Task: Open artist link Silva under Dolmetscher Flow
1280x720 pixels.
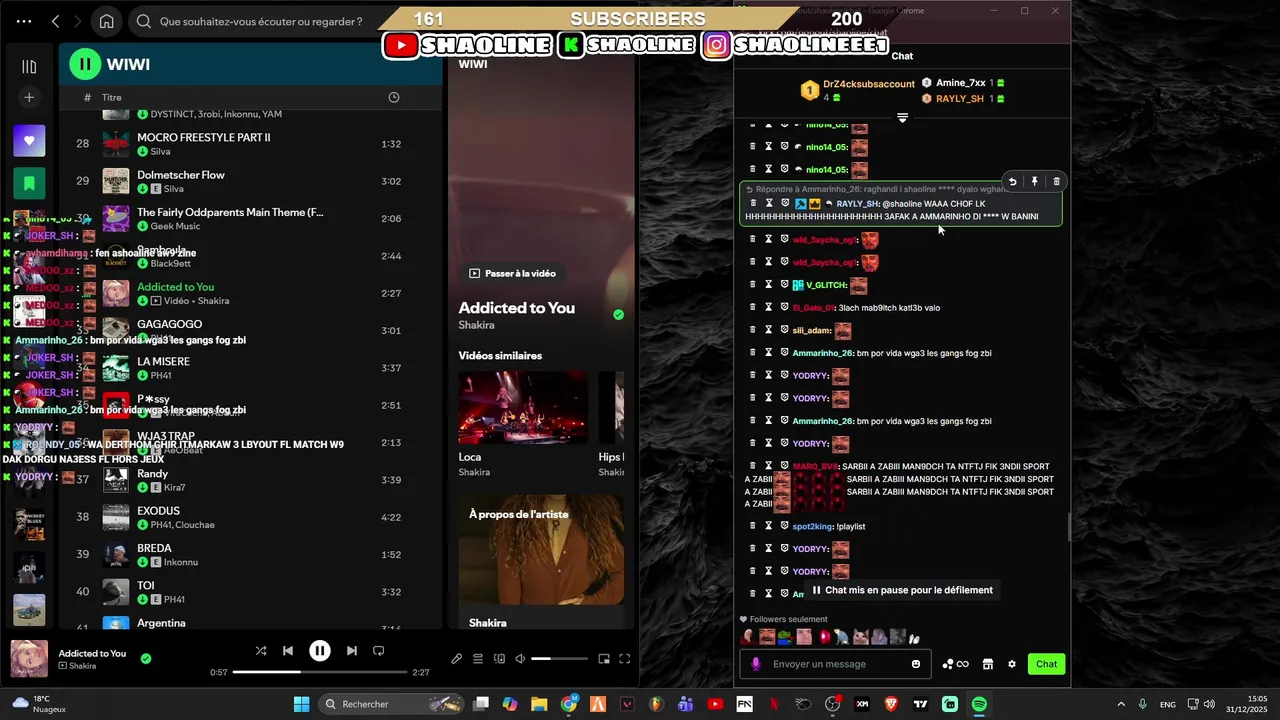Action: (173, 189)
